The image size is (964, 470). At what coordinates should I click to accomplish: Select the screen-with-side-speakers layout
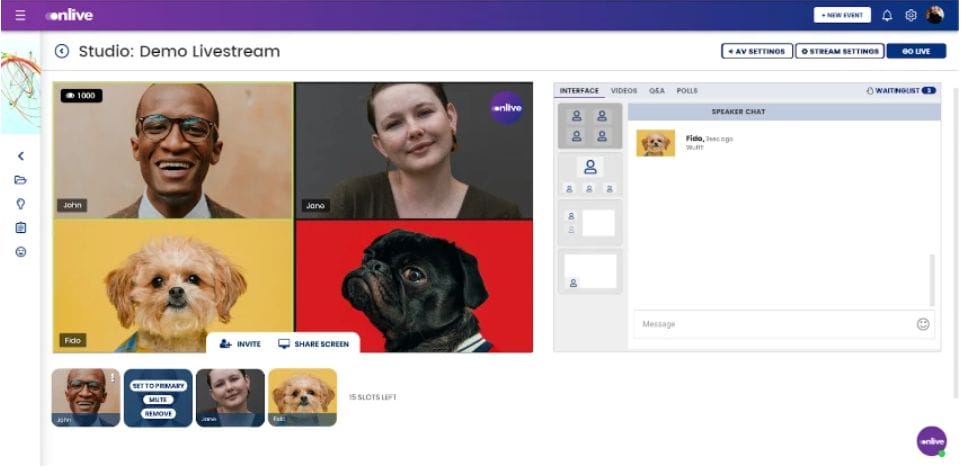coord(589,222)
